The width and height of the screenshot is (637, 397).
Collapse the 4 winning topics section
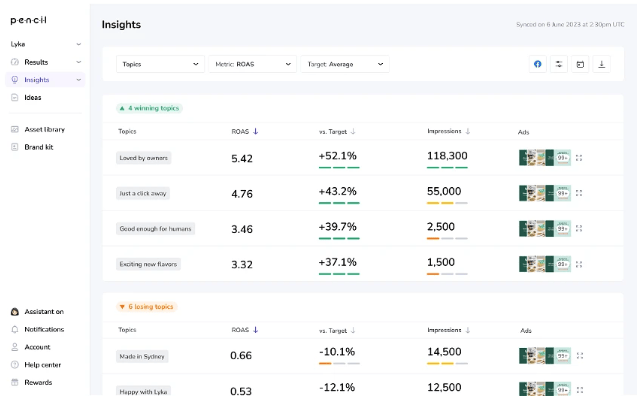pos(150,108)
